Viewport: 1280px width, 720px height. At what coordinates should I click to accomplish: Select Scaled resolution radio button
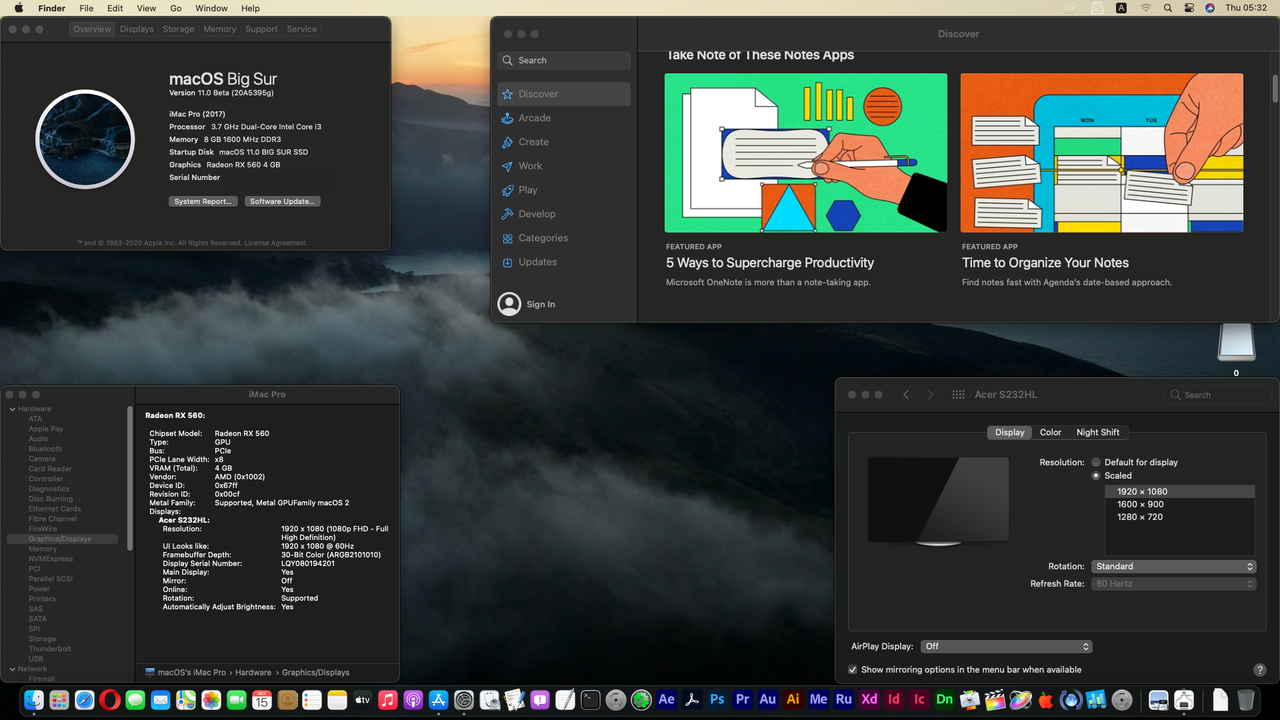click(x=1096, y=476)
